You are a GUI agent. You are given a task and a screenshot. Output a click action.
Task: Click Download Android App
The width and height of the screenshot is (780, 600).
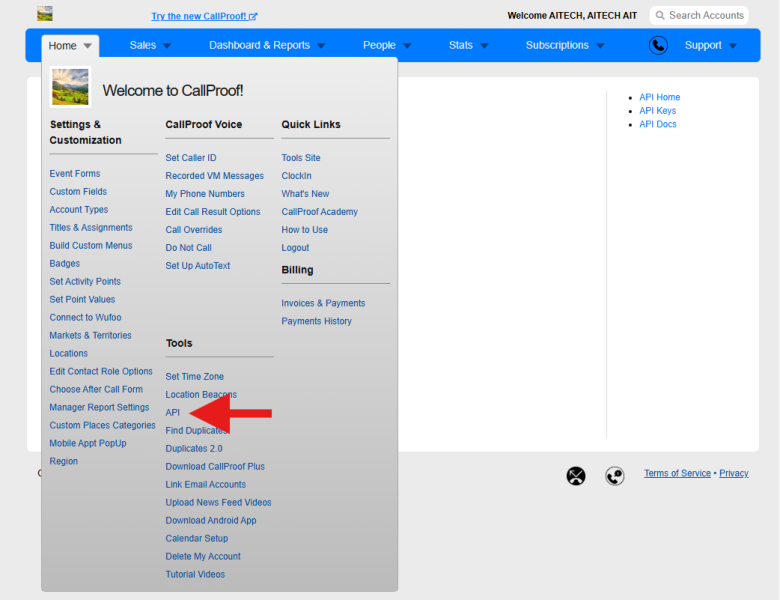(211, 520)
